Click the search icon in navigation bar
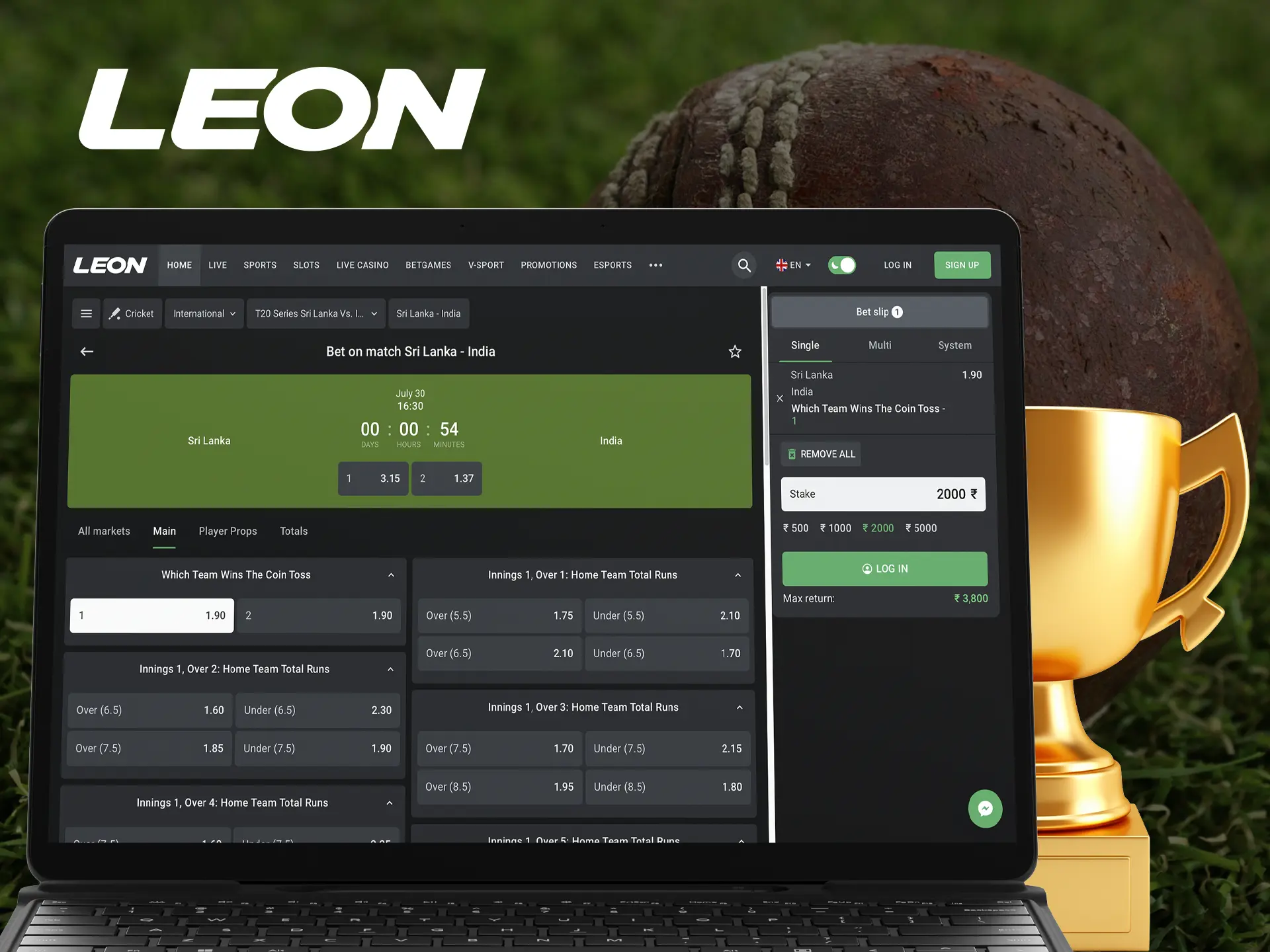Image resolution: width=1270 pixels, height=952 pixels. click(x=746, y=265)
